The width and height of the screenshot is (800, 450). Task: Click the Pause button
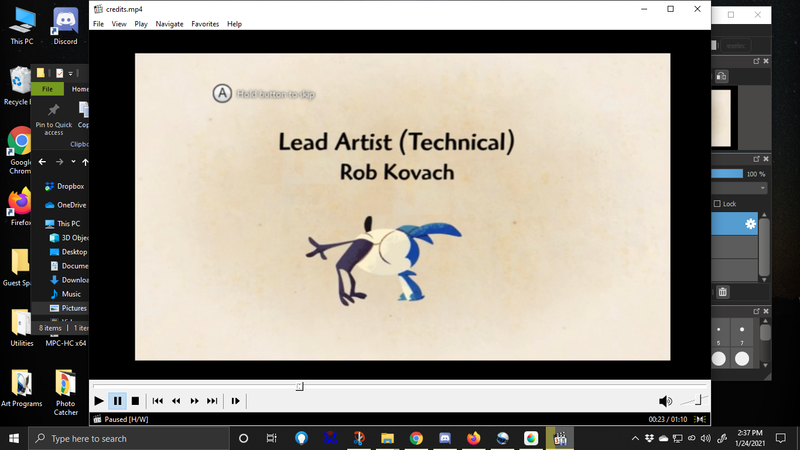coord(117,401)
